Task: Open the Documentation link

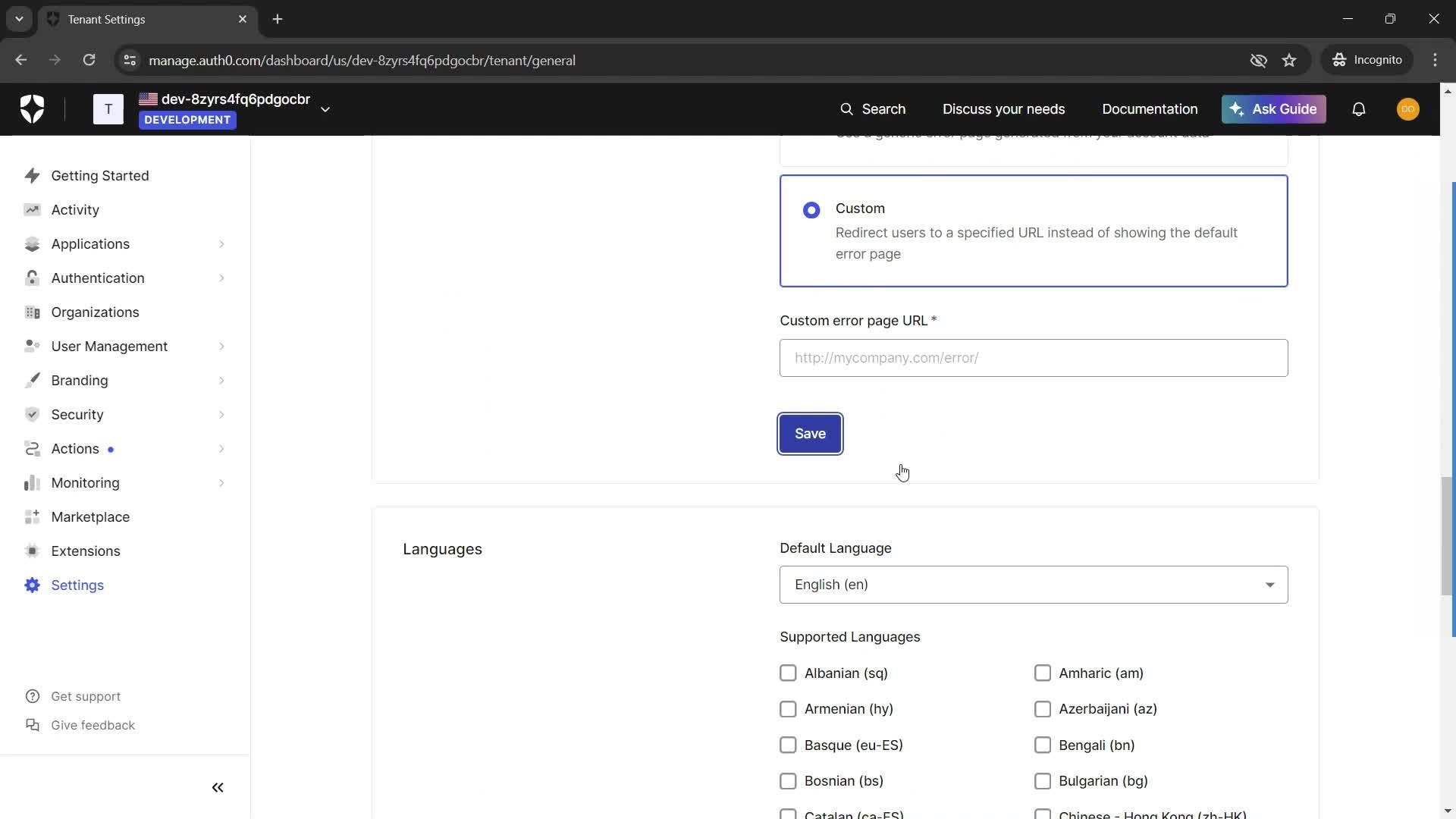Action: (x=1150, y=109)
